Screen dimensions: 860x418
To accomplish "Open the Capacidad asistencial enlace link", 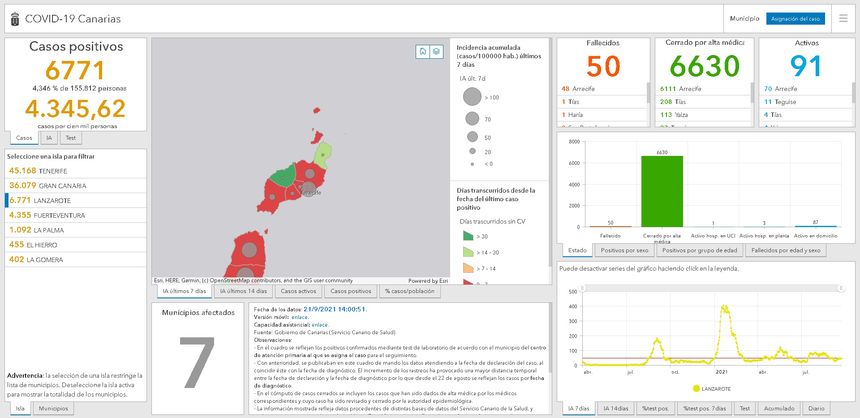I will pos(319,325).
